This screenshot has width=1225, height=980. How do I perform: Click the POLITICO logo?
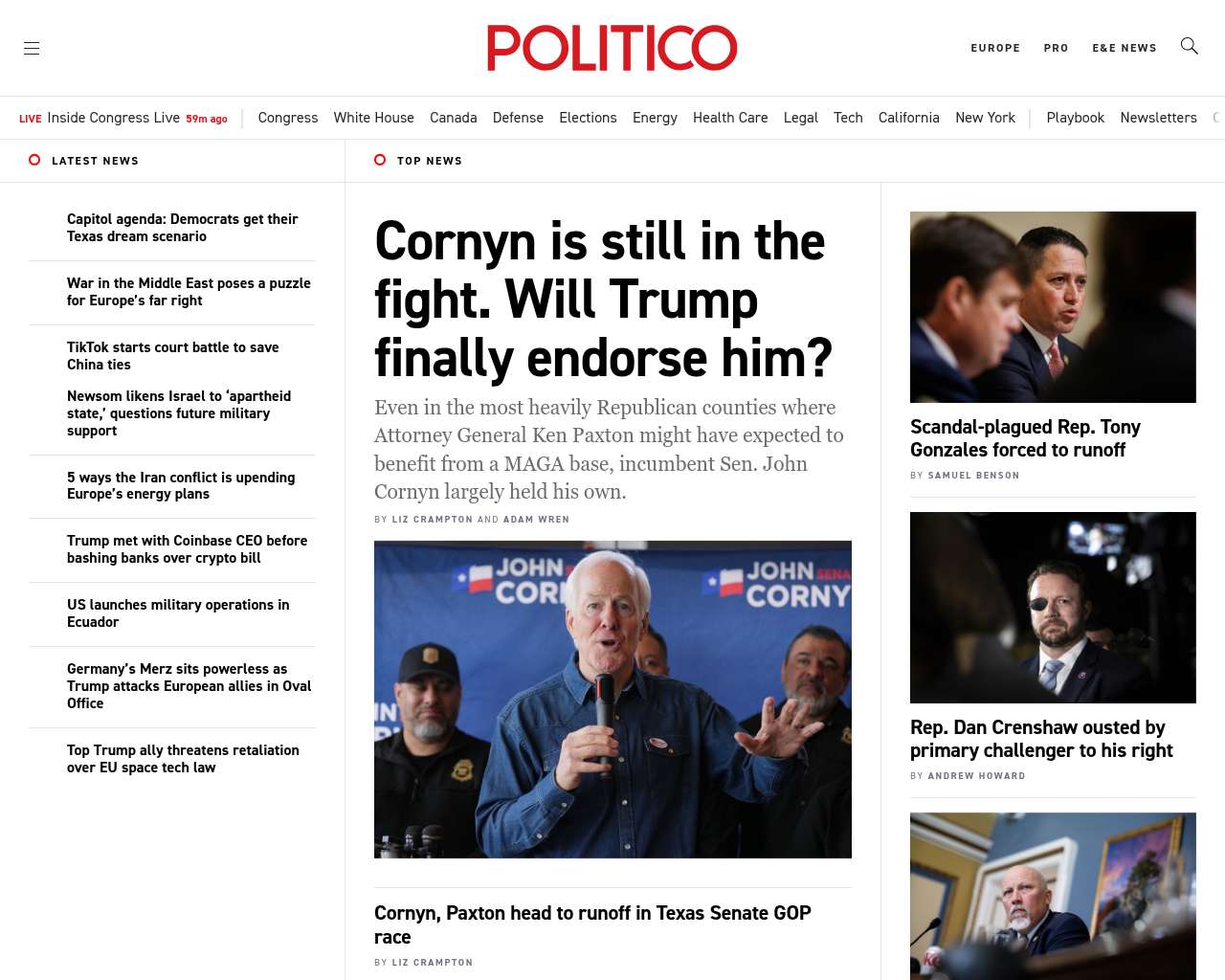612,48
